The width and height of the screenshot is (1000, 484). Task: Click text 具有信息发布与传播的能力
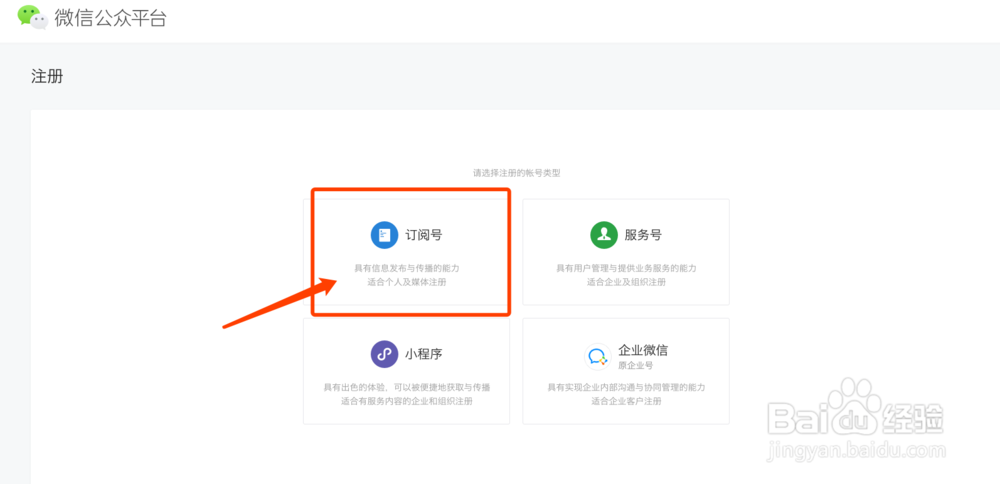[x=407, y=268]
